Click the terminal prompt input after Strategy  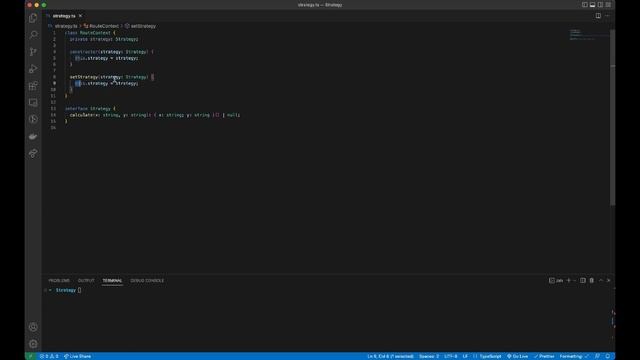[80, 290]
